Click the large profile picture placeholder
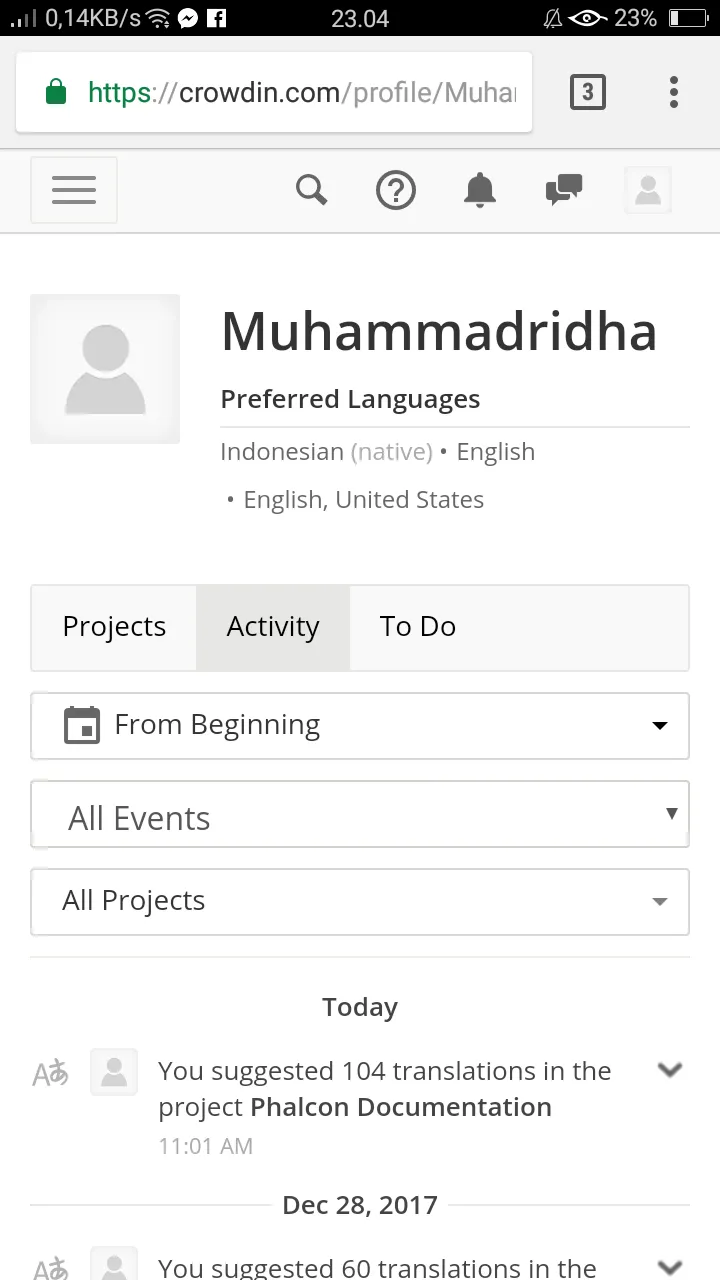The image size is (720, 1280). (x=105, y=369)
